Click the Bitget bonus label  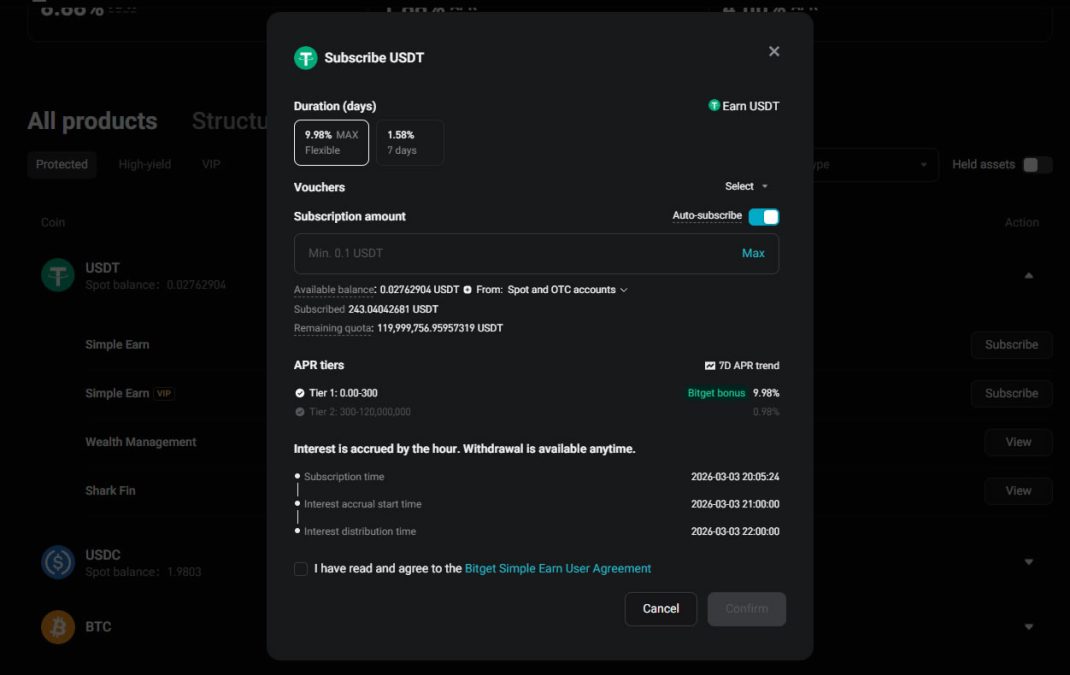[x=716, y=393]
